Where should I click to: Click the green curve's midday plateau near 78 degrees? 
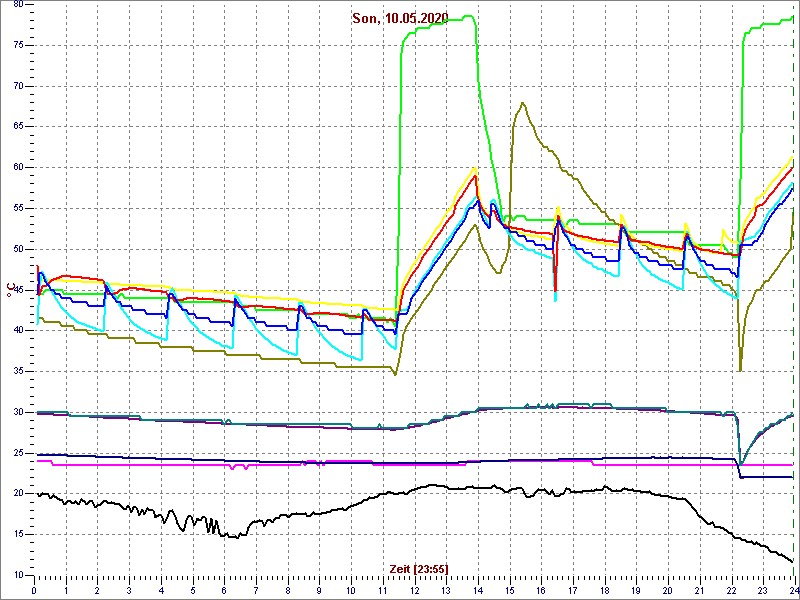point(440,20)
